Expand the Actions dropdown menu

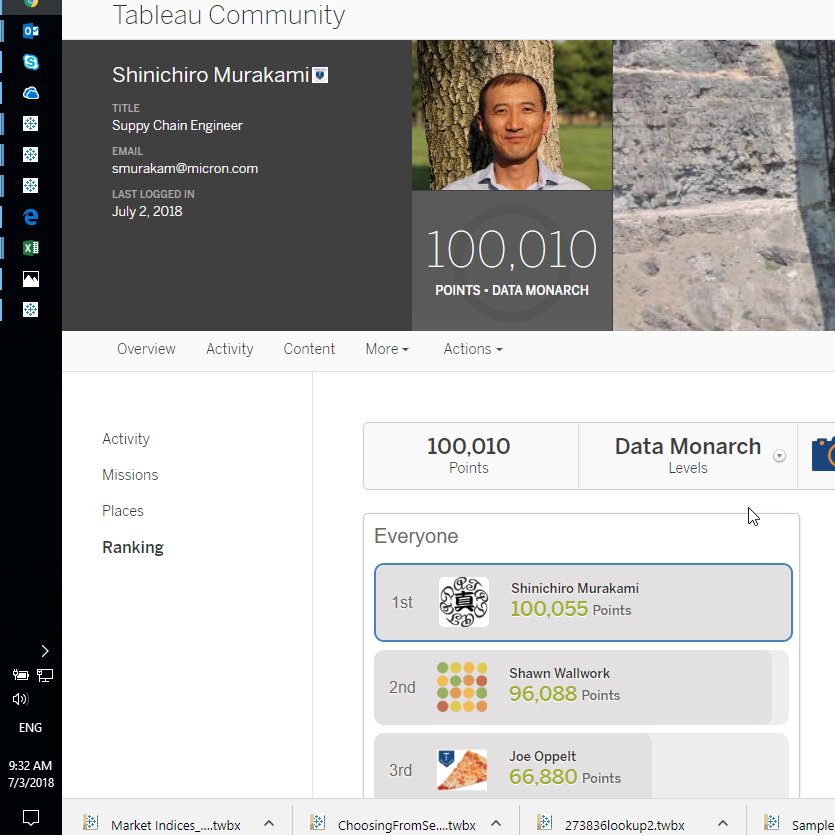point(473,349)
